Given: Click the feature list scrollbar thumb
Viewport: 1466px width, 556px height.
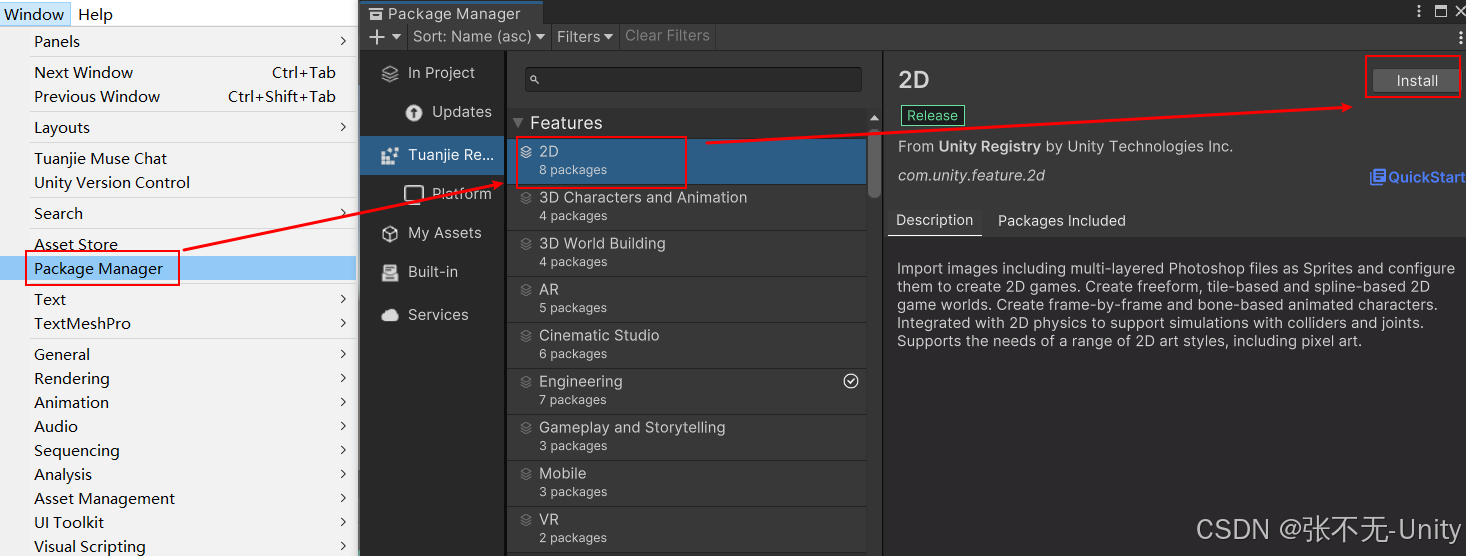Looking at the screenshot, I should coord(875,163).
